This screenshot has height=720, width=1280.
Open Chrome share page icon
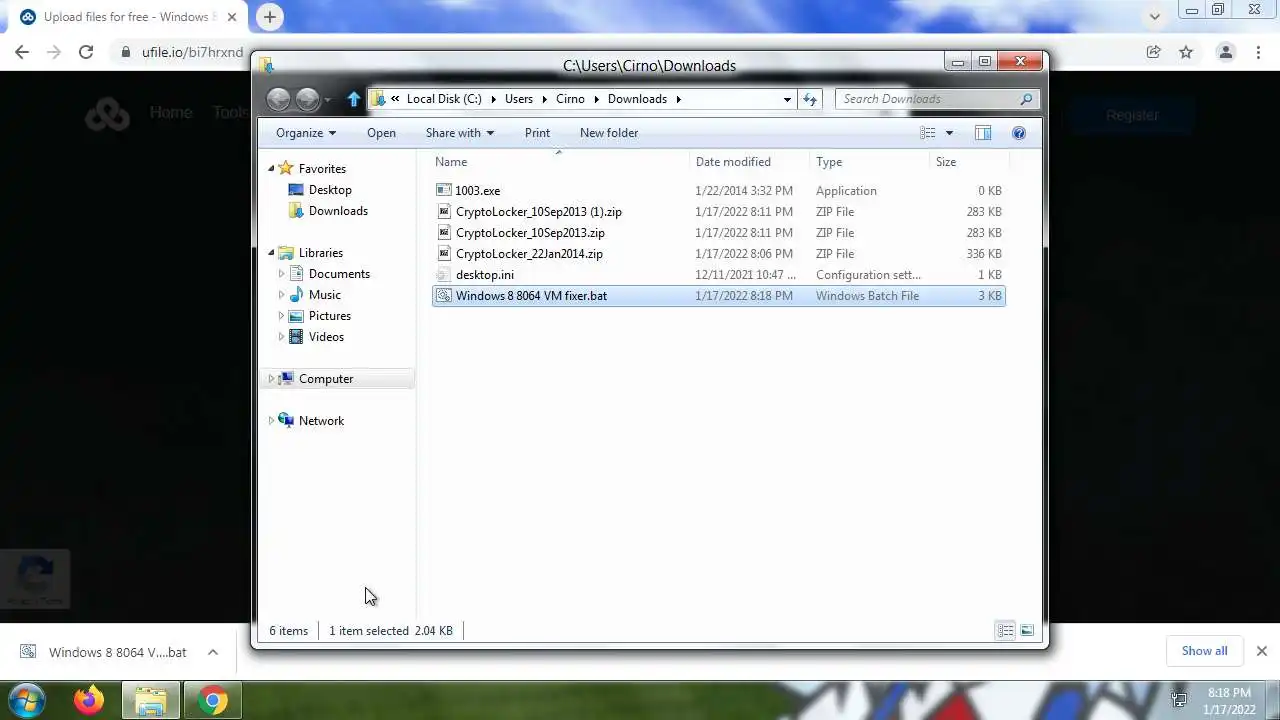(1153, 52)
